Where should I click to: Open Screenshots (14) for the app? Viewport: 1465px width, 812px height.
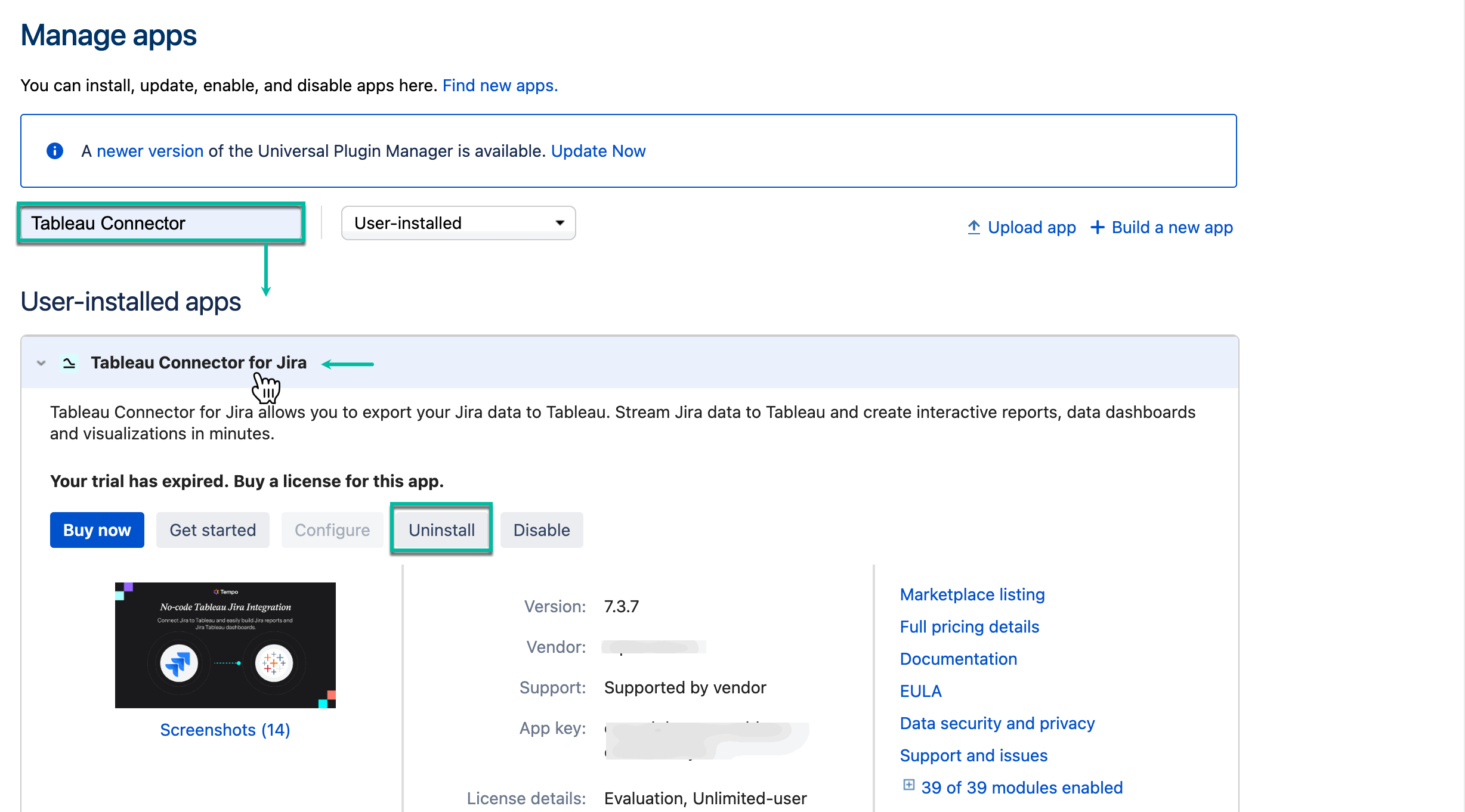coord(225,730)
